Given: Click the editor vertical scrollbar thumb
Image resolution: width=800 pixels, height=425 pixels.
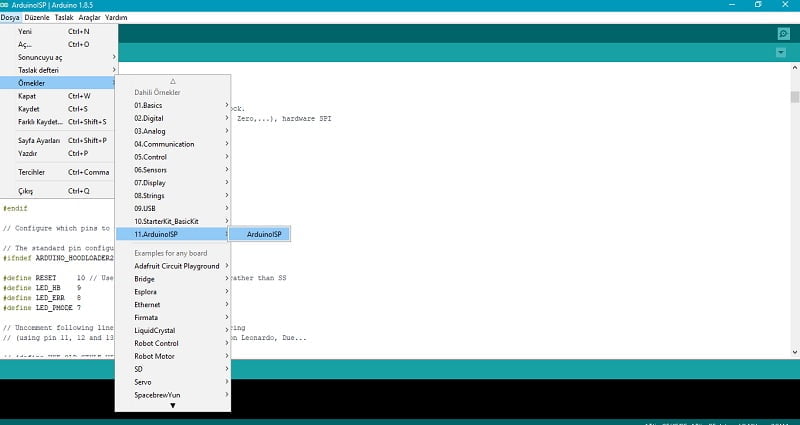Looking at the screenshot, I should click(x=795, y=96).
